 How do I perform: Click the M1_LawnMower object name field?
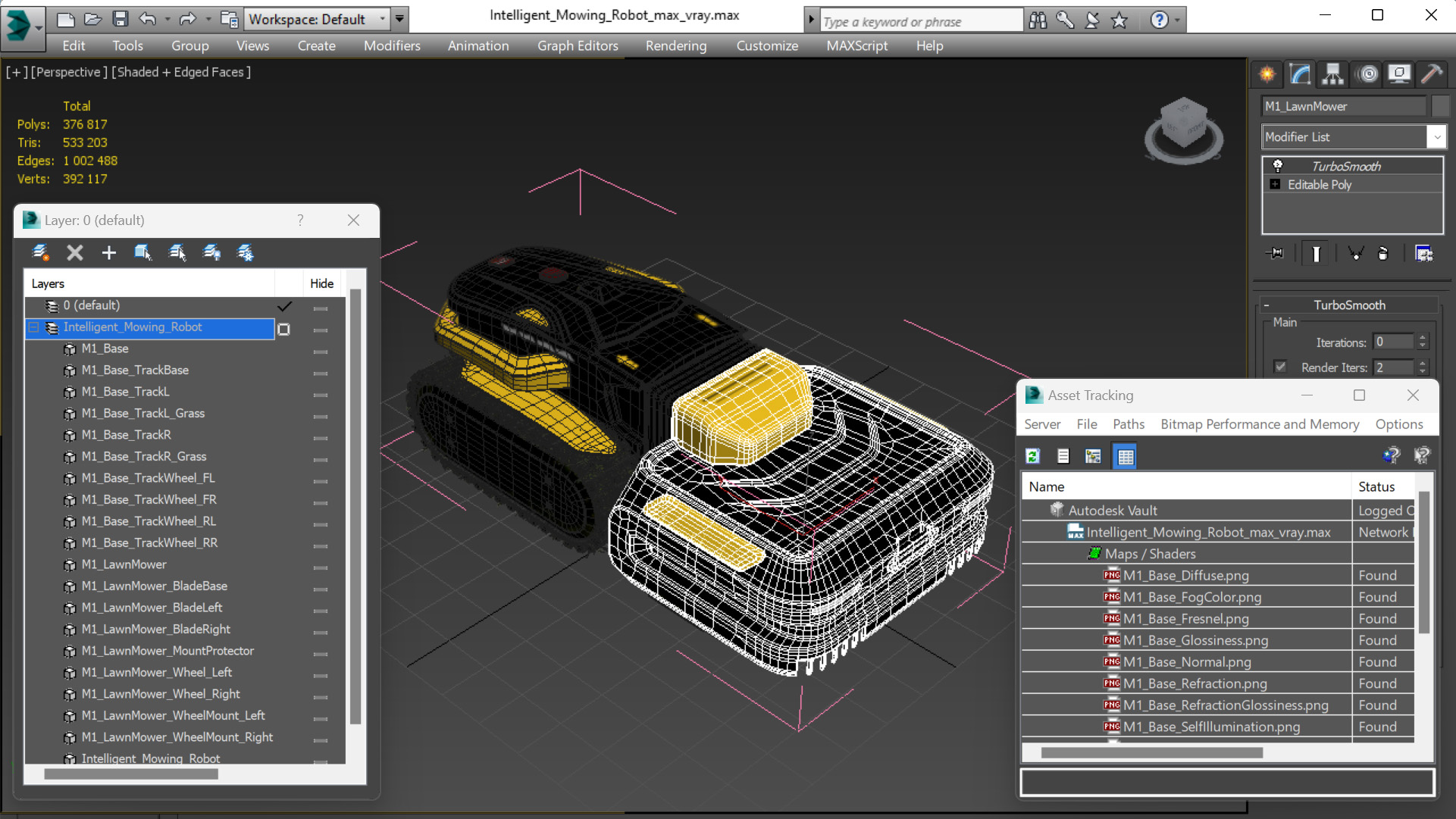pyautogui.click(x=1344, y=106)
